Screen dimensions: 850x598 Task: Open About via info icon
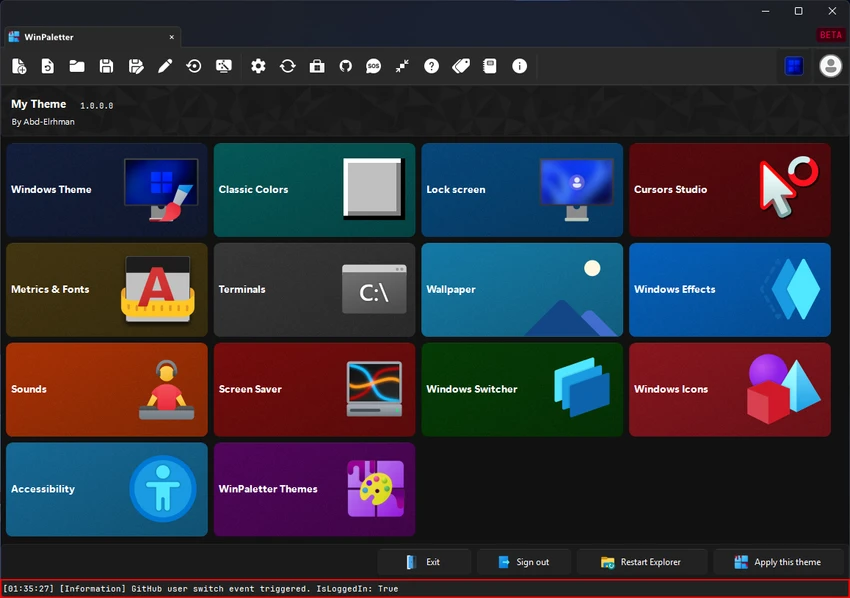tap(519, 66)
